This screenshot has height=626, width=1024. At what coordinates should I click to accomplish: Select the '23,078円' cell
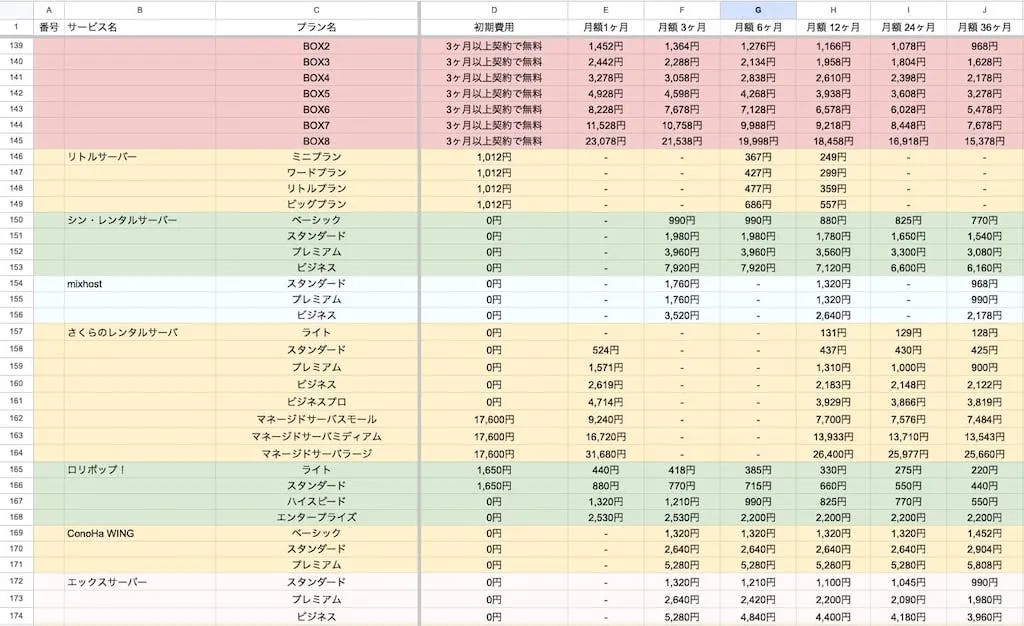click(x=605, y=141)
